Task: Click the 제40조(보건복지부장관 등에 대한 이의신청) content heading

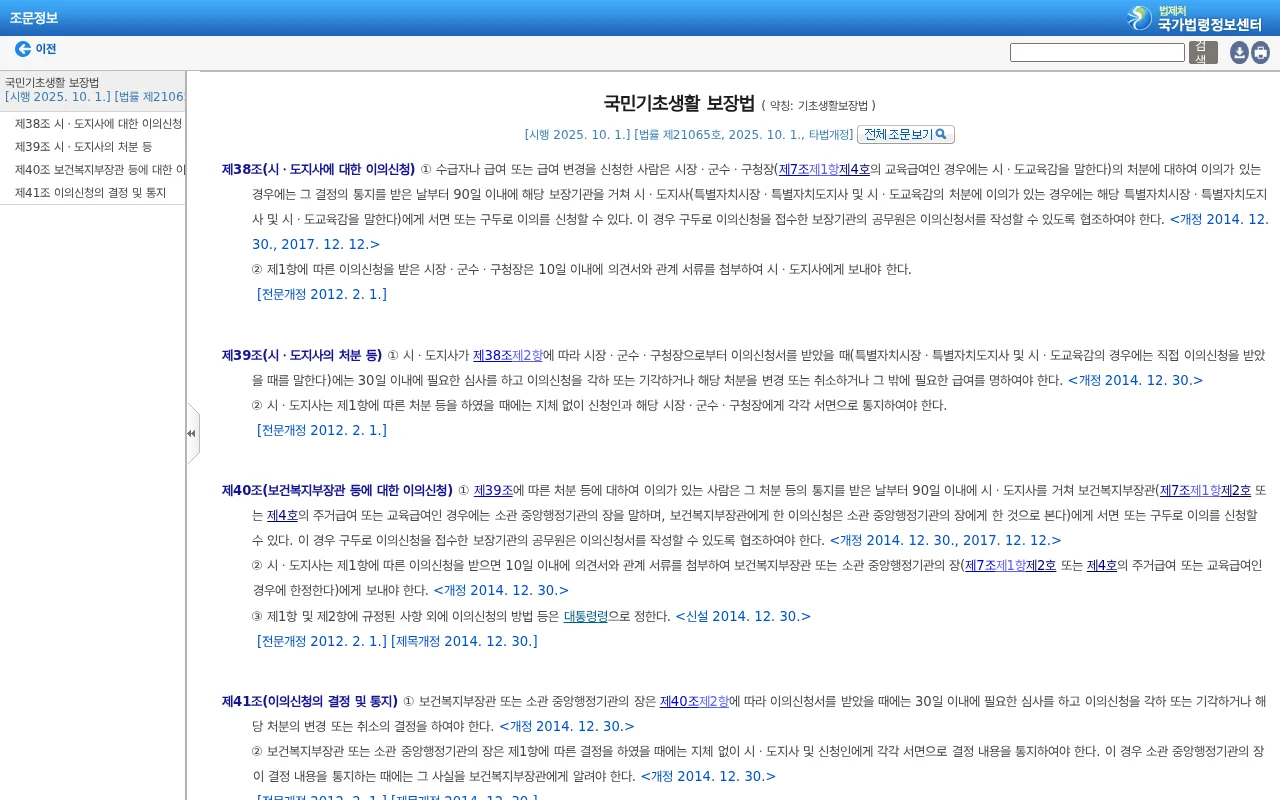Action: tap(337, 490)
